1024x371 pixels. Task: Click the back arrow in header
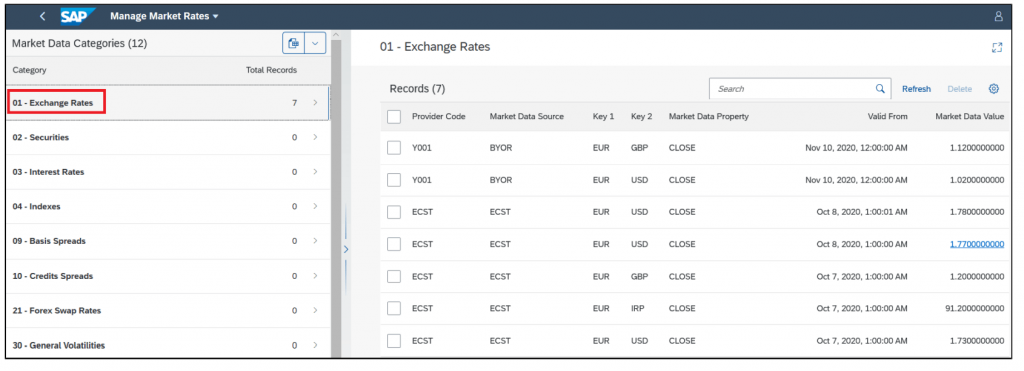click(x=42, y=16)
